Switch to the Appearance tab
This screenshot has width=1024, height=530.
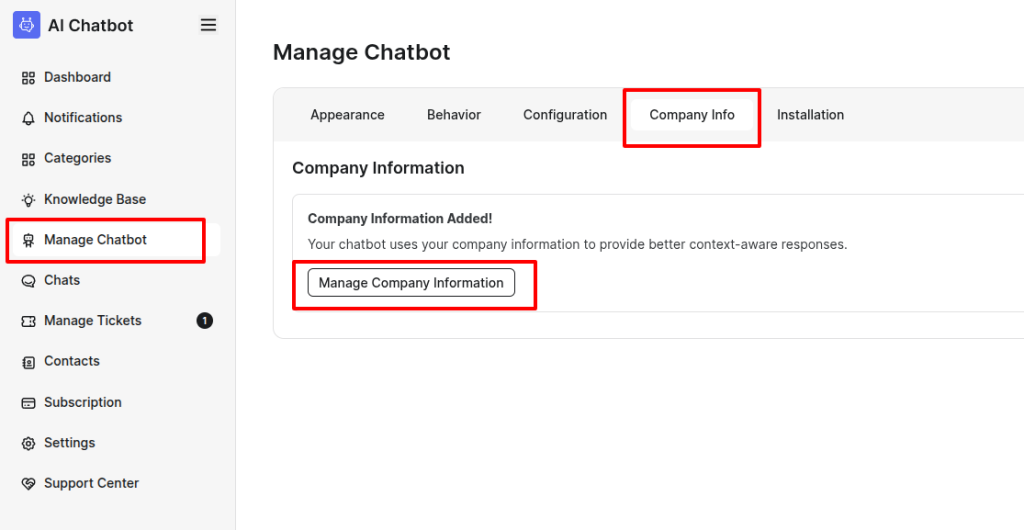pos(347,115)
